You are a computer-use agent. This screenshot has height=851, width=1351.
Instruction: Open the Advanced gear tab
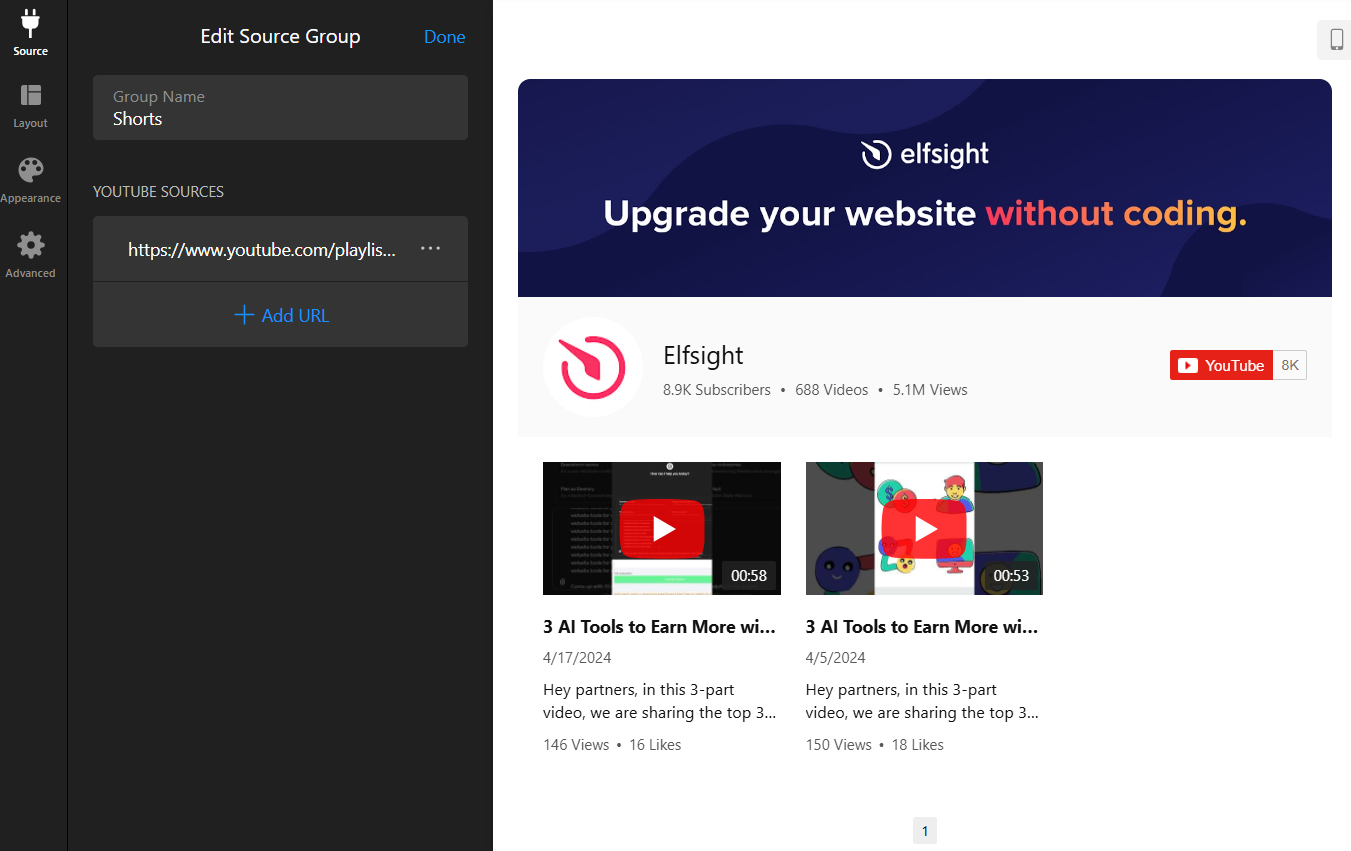tap(31, 255)
